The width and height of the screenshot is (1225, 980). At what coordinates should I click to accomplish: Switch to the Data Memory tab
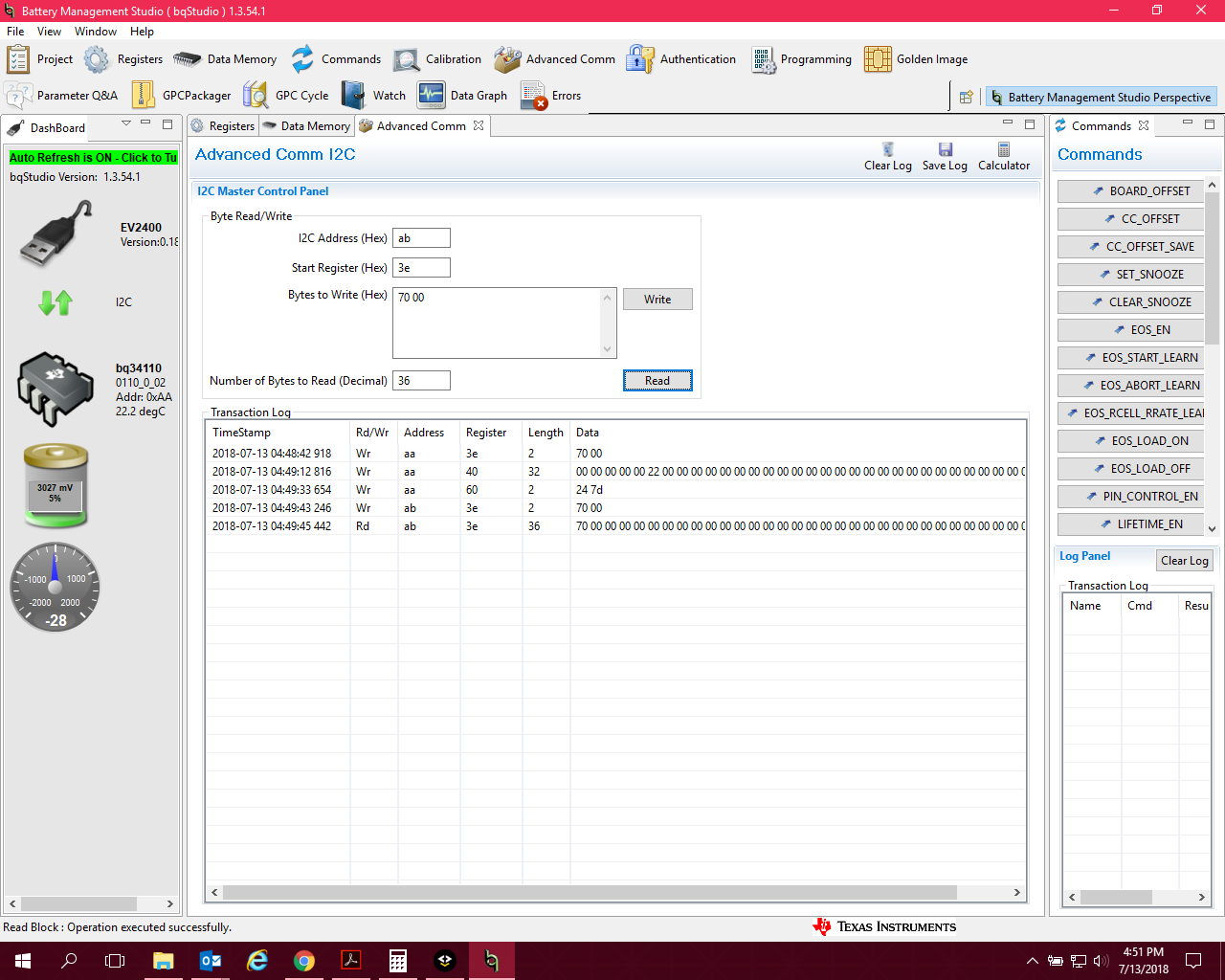306,126
